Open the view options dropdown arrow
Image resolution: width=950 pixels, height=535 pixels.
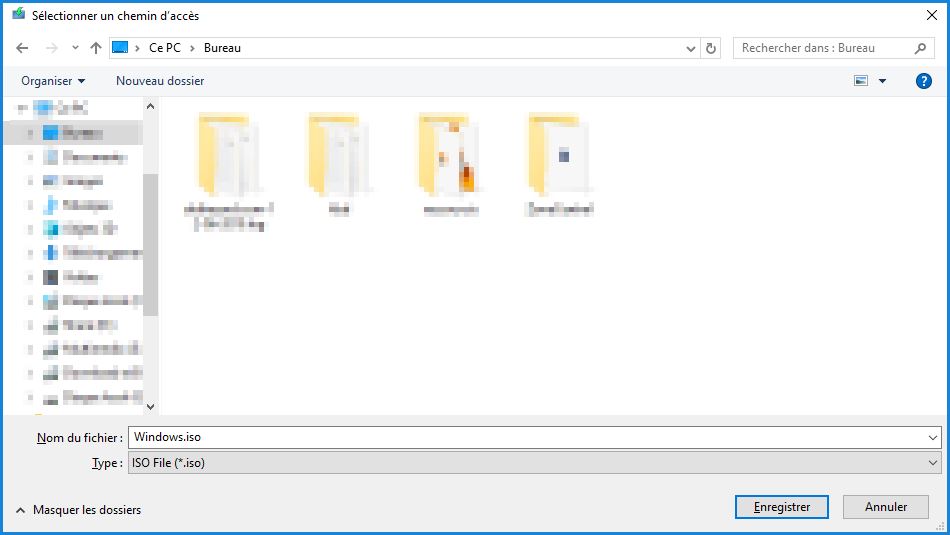[x=882, y=81]
